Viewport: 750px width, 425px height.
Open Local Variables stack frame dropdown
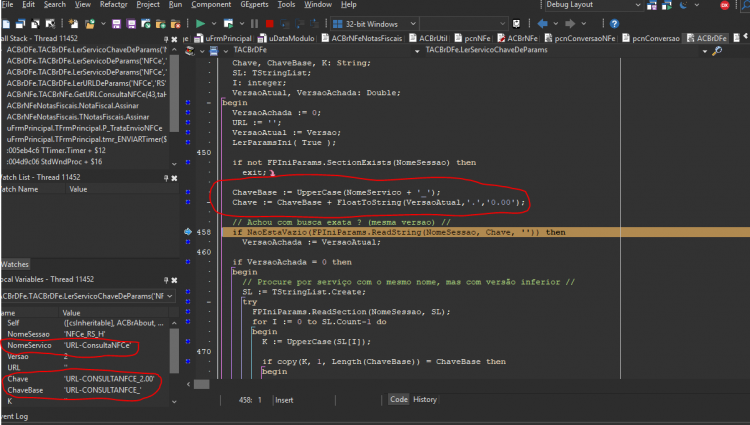point(170,296)
